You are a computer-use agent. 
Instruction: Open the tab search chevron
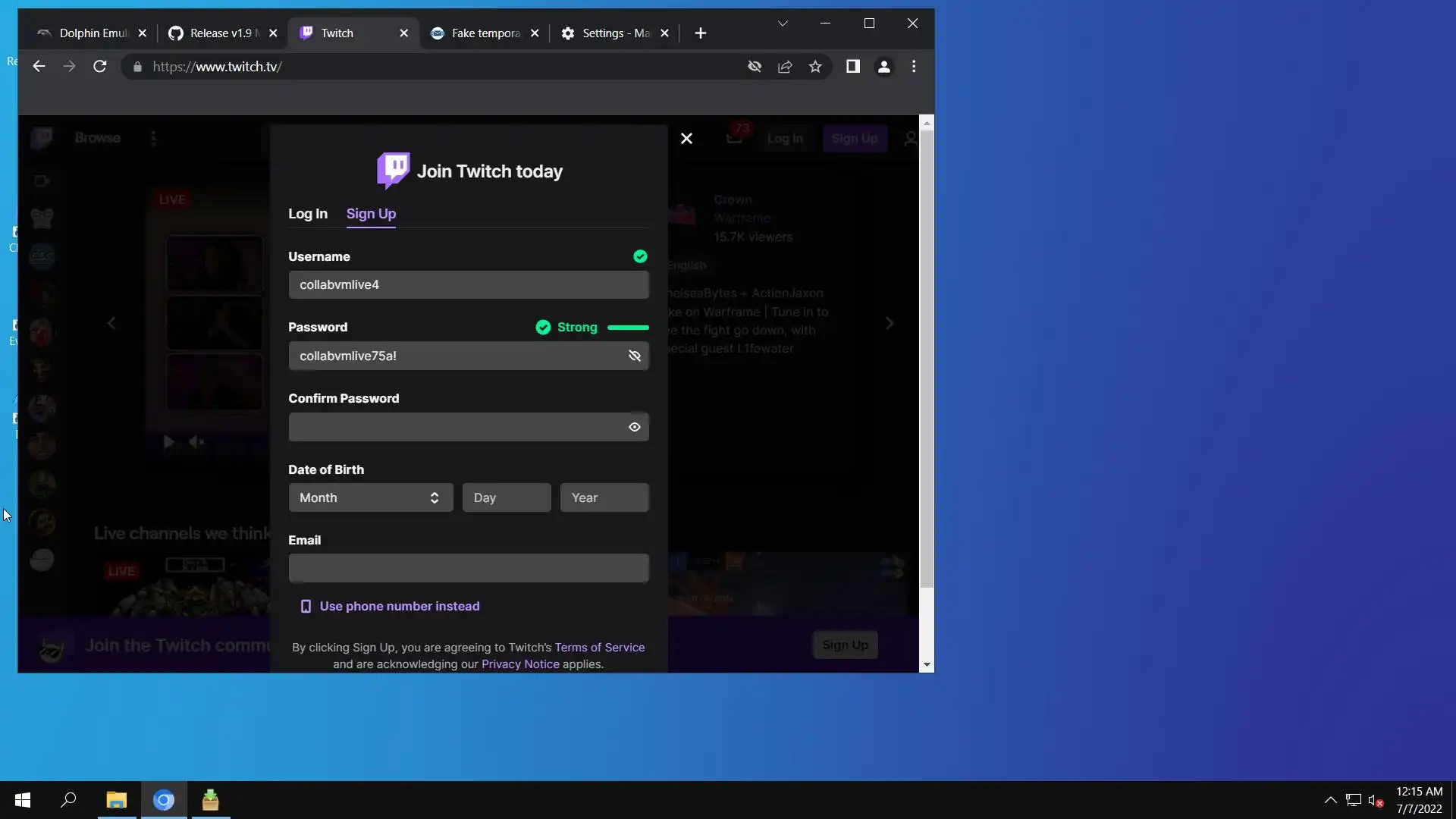tap(783, 24)
